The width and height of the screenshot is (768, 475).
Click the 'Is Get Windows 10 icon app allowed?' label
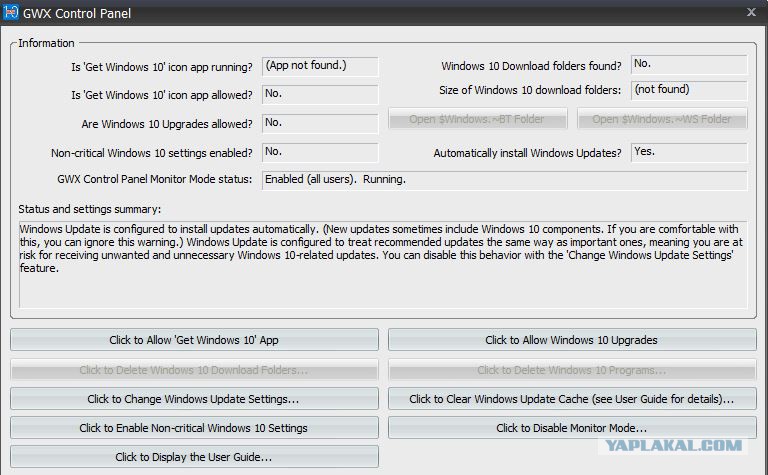pyautogui.click(x=162, y=95)
